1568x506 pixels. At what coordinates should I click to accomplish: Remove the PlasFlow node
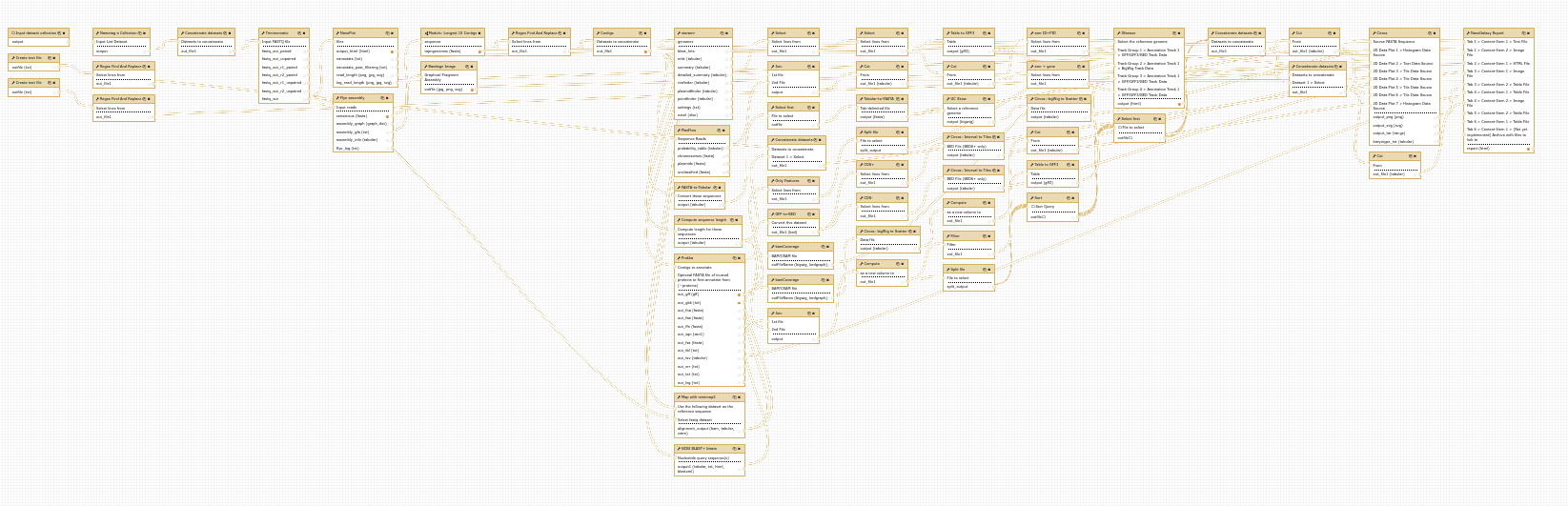[x=723, y=131]
